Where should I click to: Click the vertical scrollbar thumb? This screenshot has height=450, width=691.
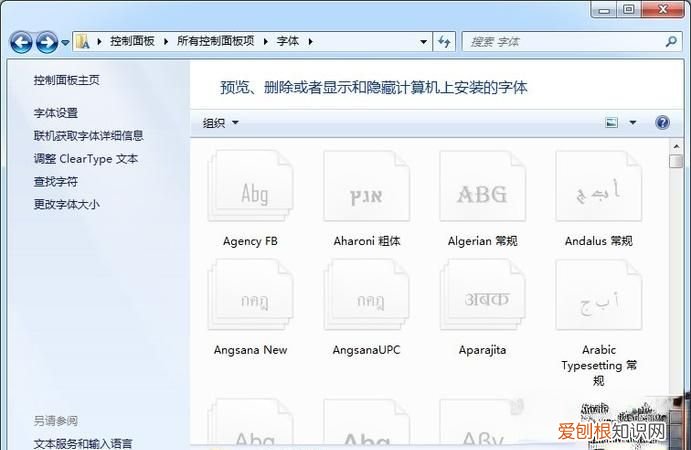point(676,161)
